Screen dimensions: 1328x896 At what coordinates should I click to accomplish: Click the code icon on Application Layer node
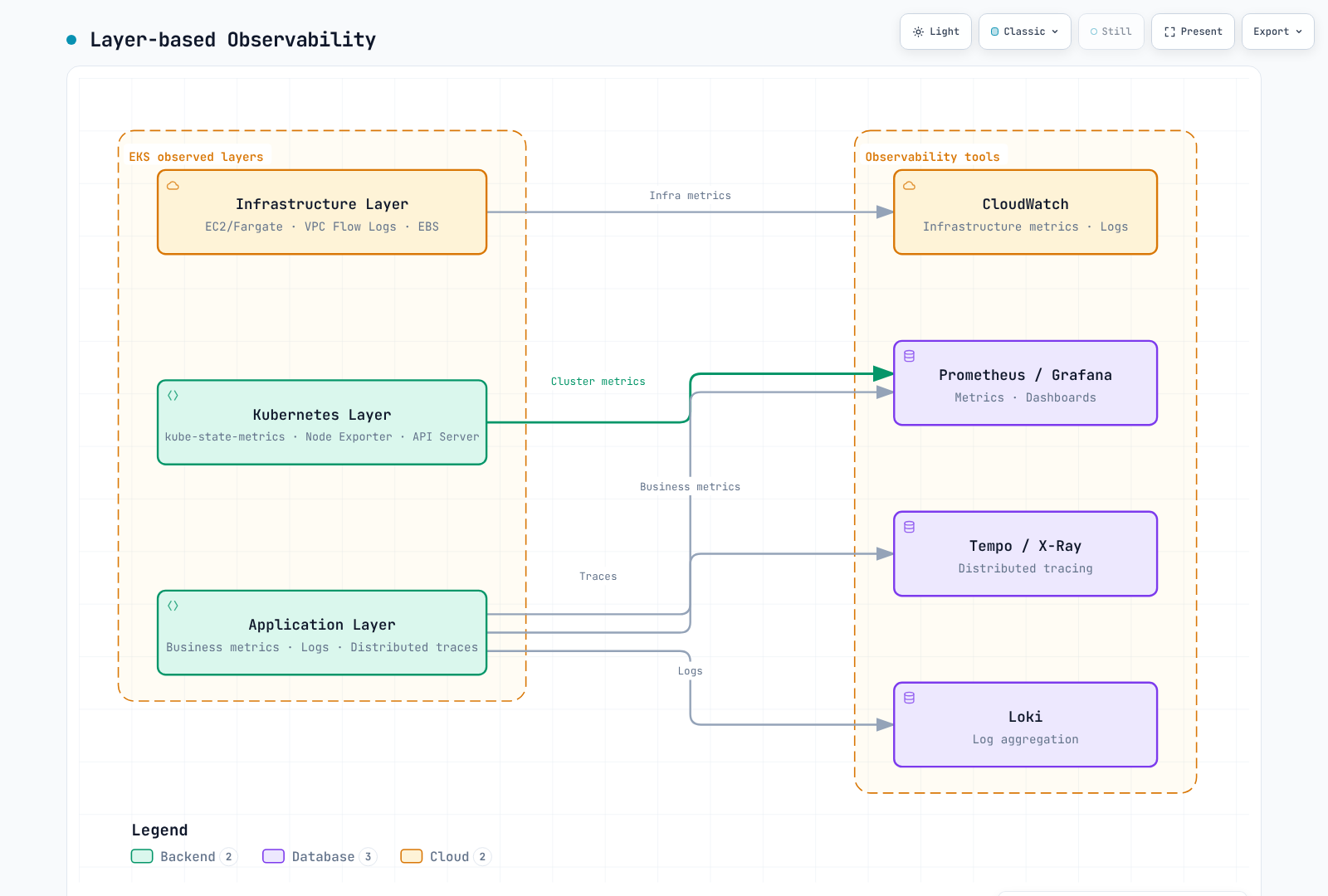coord(173,606)
